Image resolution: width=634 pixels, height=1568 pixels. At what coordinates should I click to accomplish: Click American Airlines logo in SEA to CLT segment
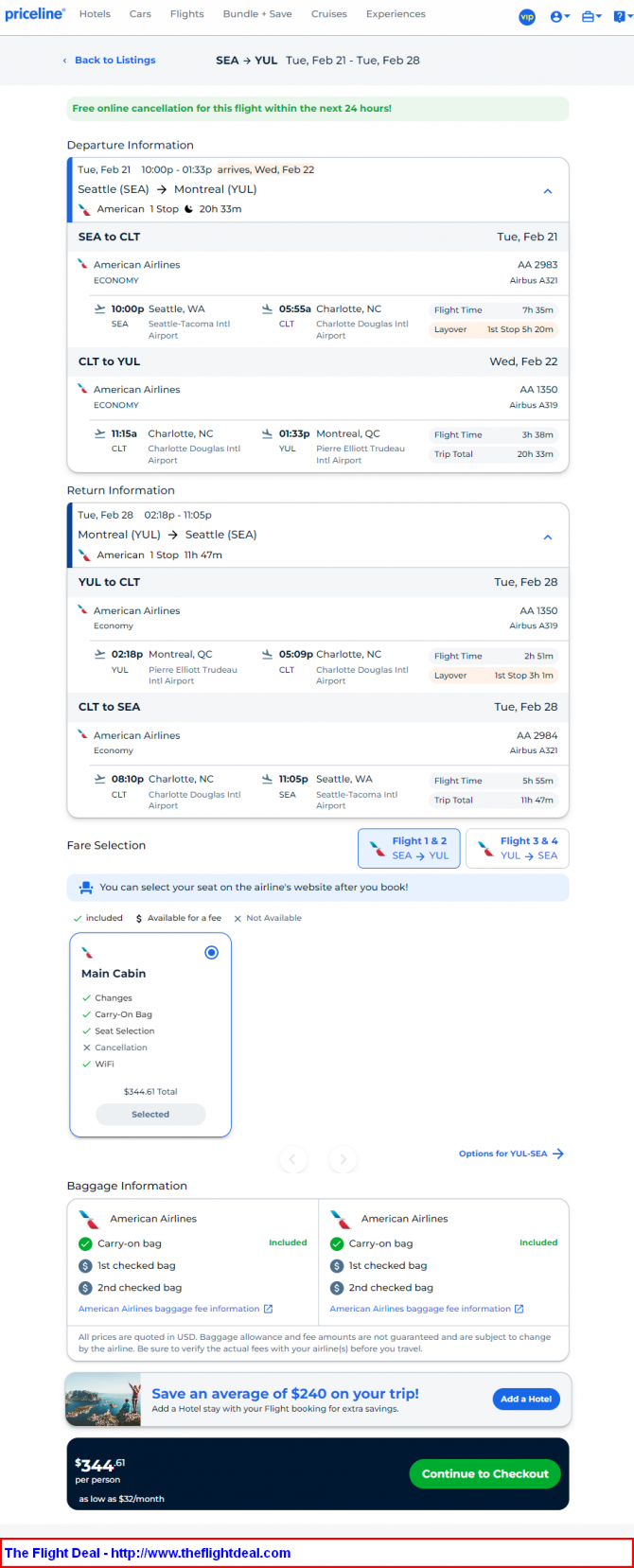click(82, 264)
